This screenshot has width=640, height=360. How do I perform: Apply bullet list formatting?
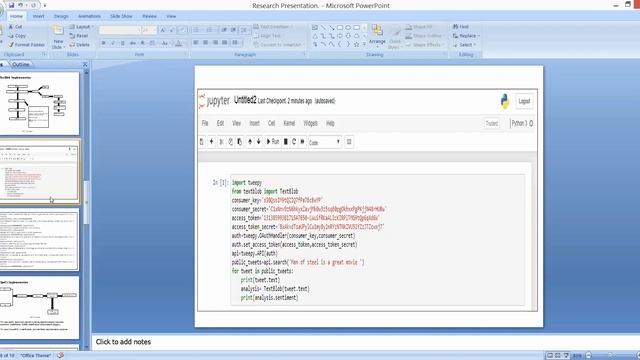tap(197, 30)
